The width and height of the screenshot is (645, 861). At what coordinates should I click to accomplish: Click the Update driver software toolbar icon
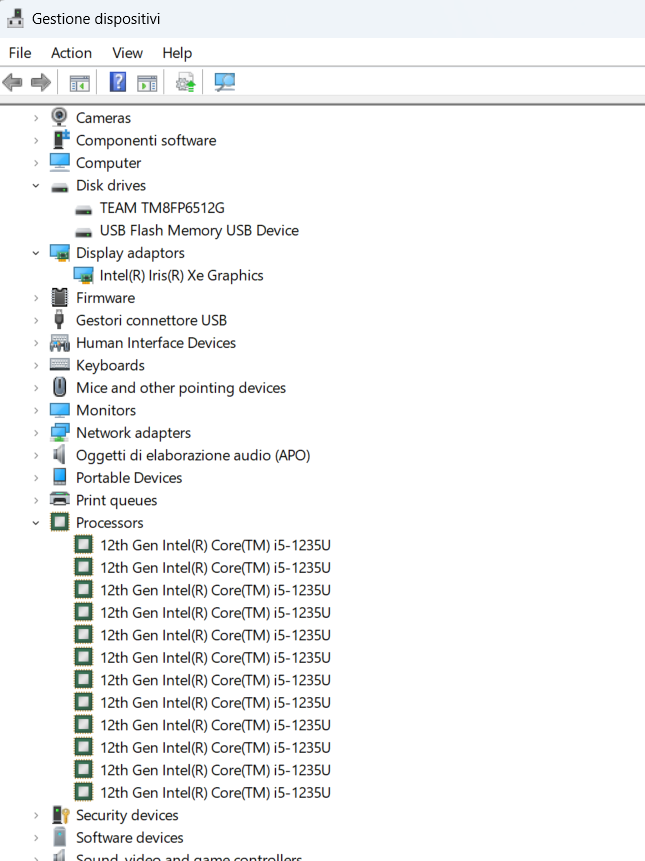(186, 83)
